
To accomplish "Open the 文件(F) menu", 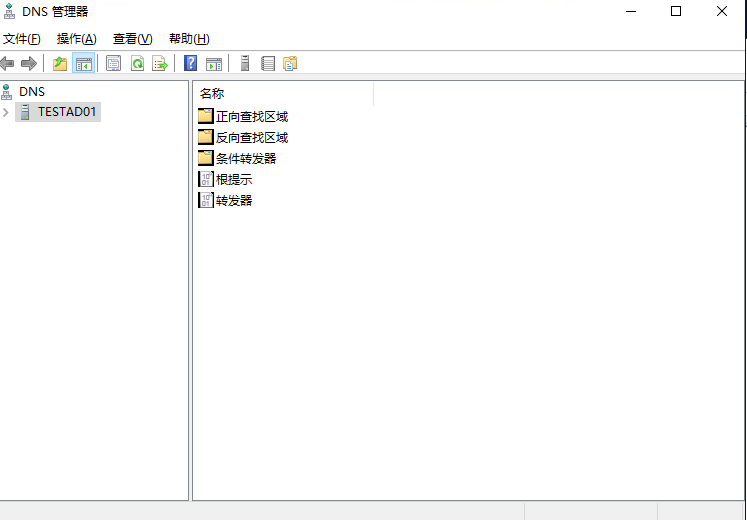I will pos(22,39).
